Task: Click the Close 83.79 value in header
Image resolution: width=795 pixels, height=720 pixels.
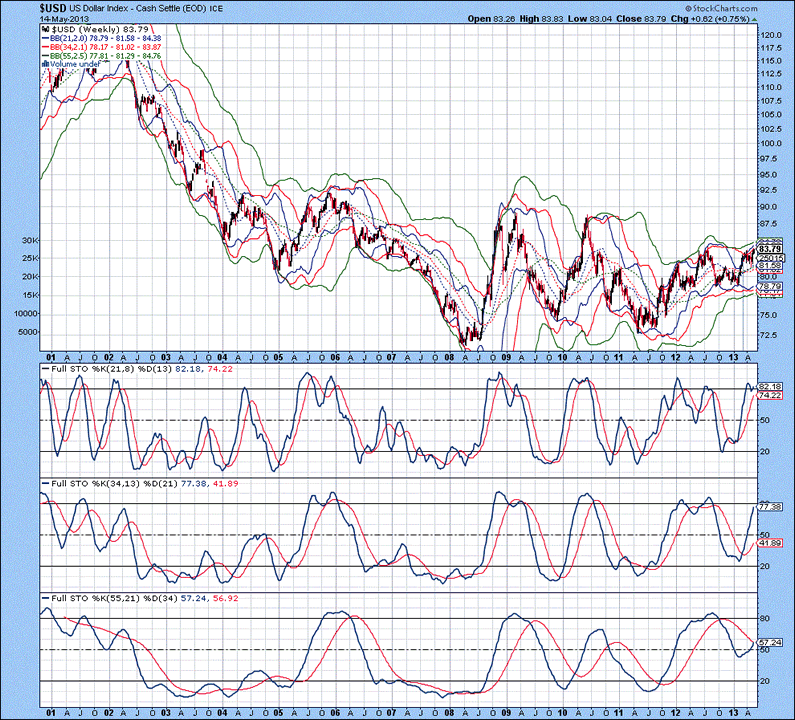Action: [x=652, y=18]
